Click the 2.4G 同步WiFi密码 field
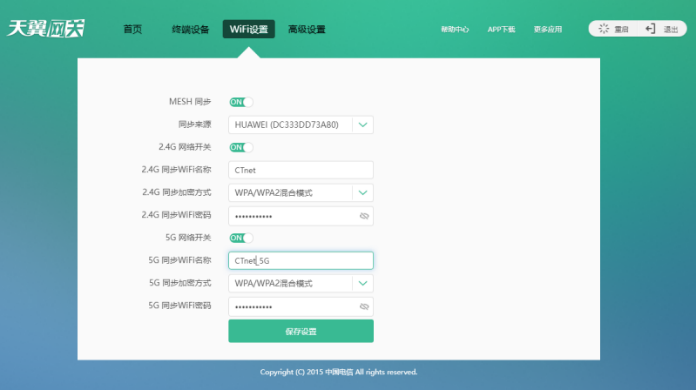 tap(301, 216)
